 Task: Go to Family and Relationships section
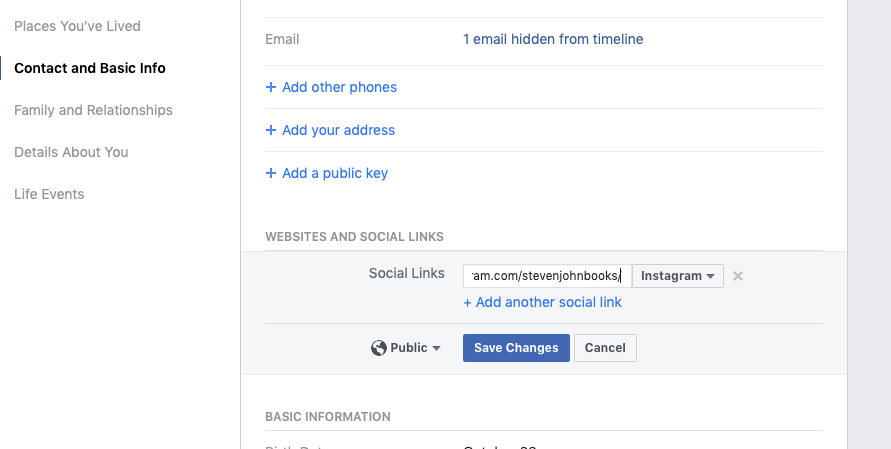tap(93, 110)
